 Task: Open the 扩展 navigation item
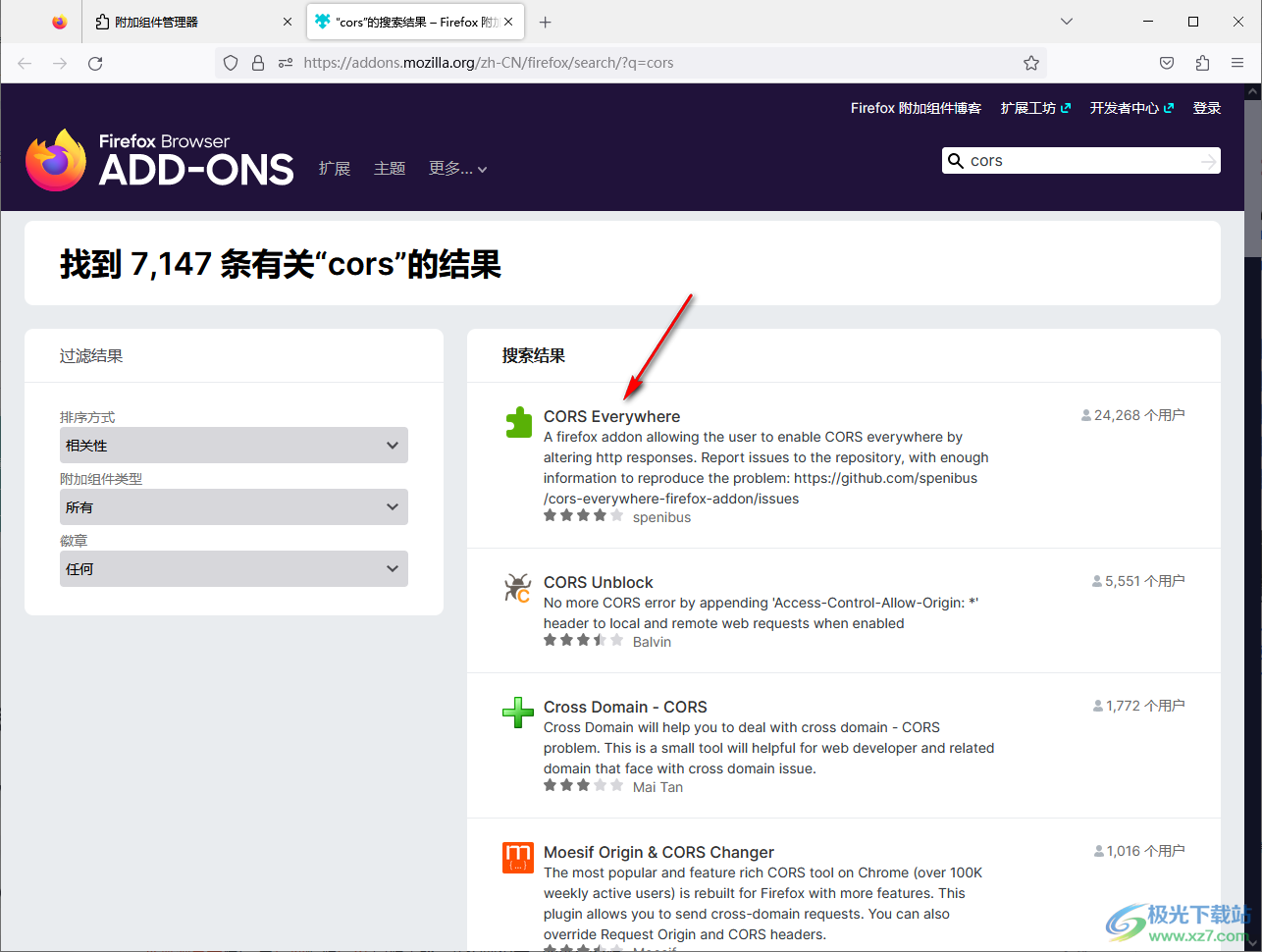(335, 169)
